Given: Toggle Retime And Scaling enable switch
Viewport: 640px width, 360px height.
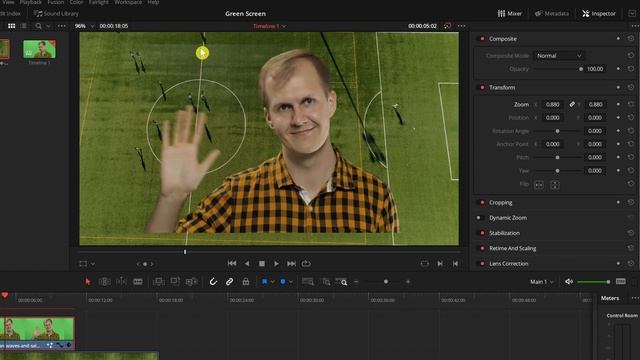Looking at the screenshot, I should (x=482, y=248).
